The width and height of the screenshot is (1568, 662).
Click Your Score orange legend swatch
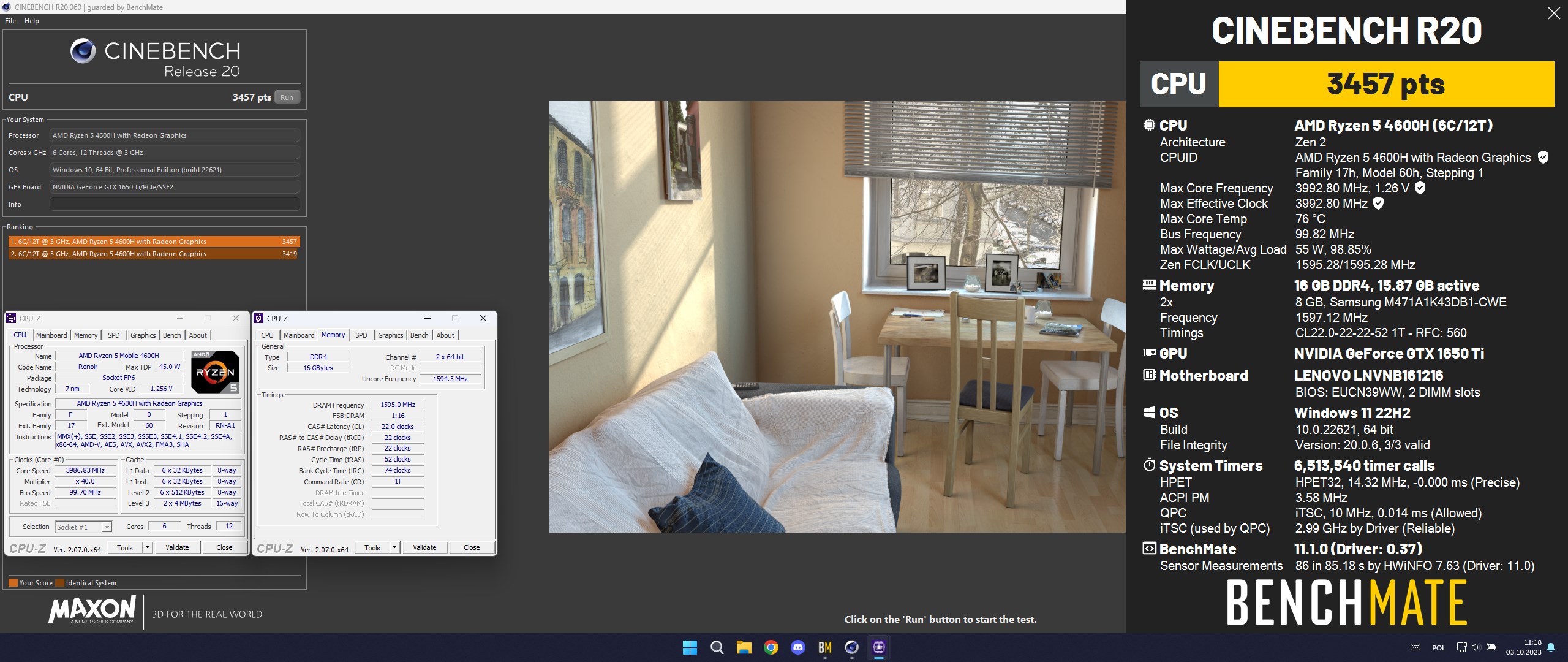coord(13,583)
